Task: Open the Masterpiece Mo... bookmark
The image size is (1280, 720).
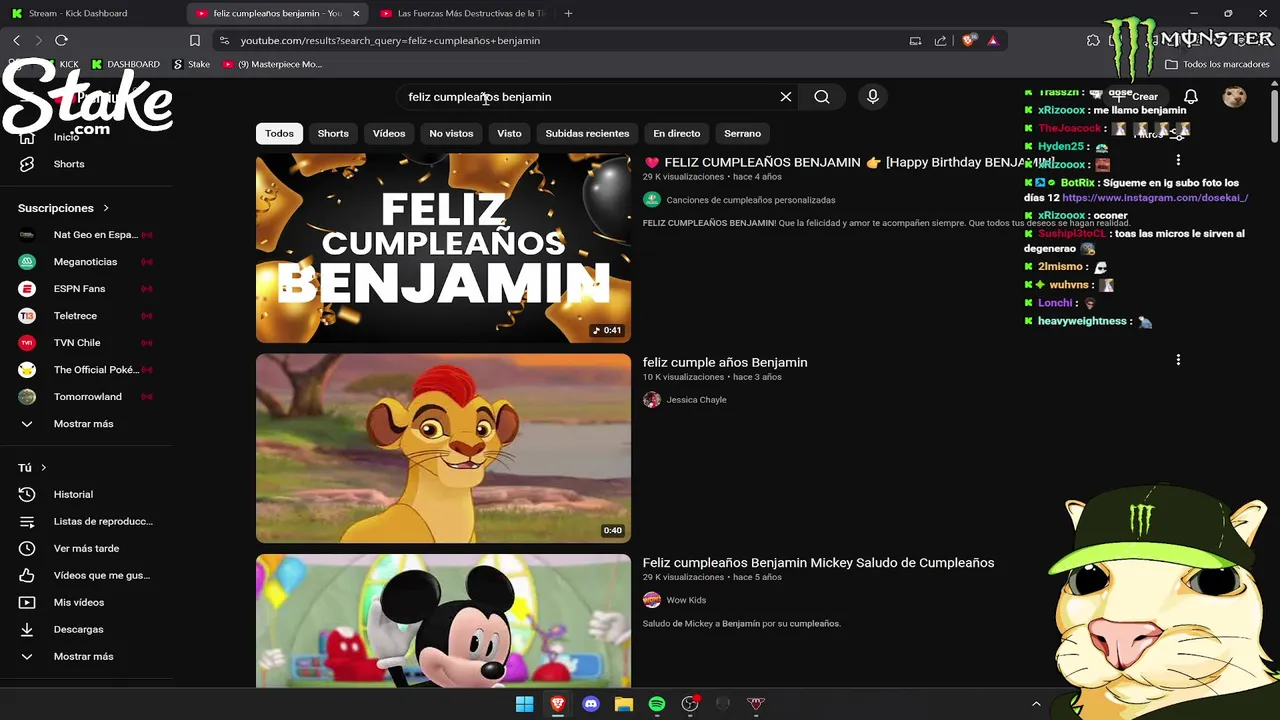Action: tap(272, 64)
